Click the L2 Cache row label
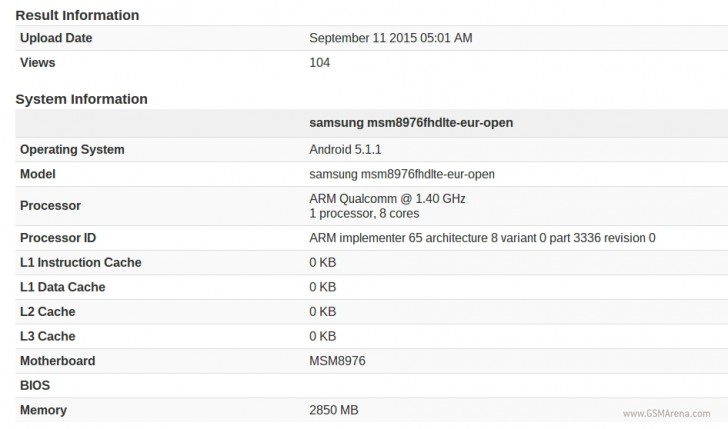The width and height of the screenshot is (728, 429). pyautogui.click(x=47, y=312)
